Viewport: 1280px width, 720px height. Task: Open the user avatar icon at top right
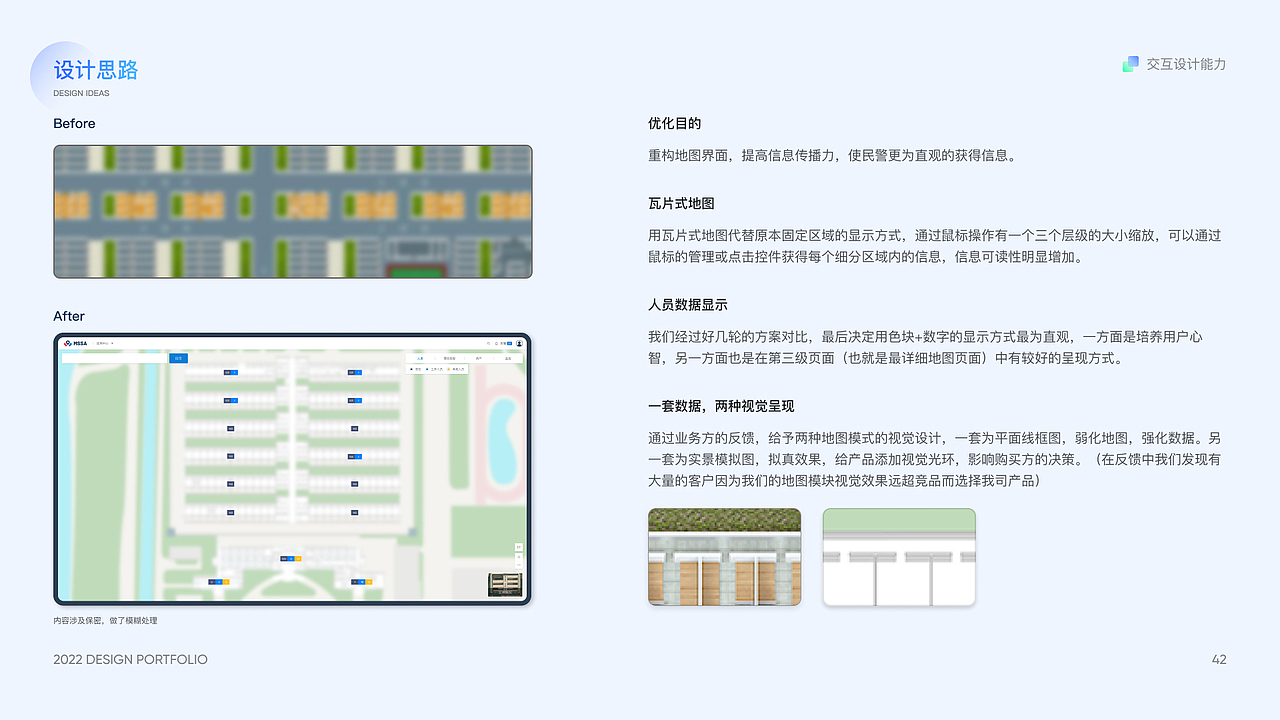click(520, 343)
